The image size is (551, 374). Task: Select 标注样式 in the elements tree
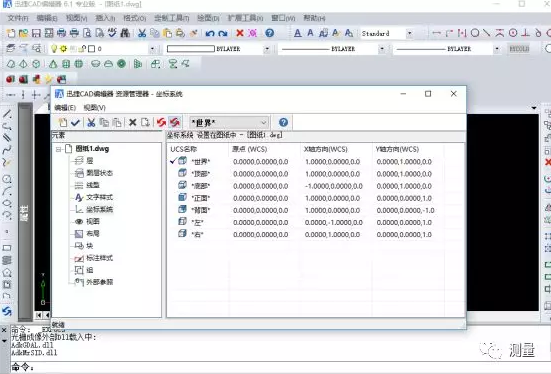pyautogui.click(x=99, y=258)
